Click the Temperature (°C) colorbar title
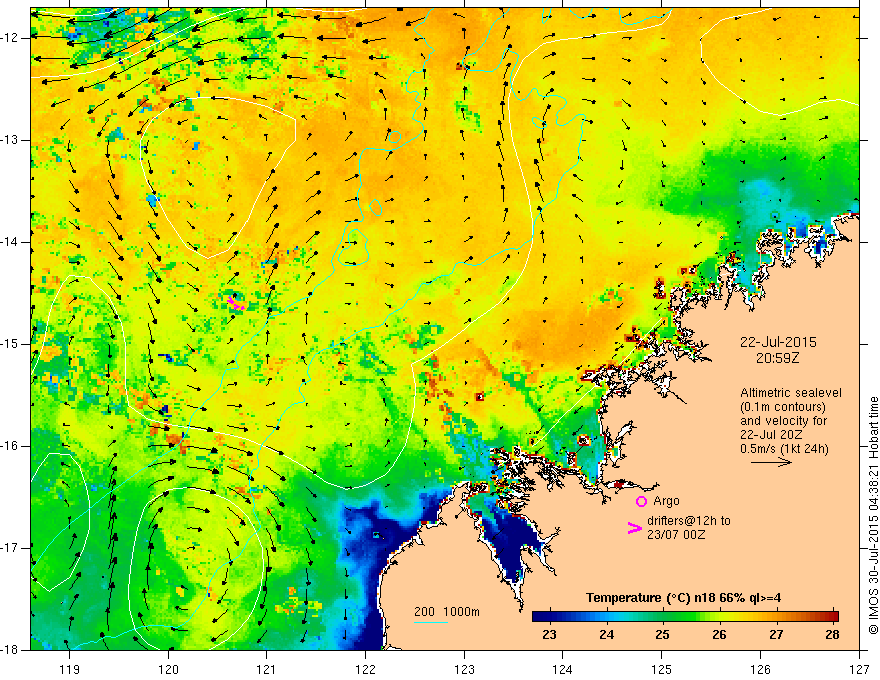 tap(683, 598)
